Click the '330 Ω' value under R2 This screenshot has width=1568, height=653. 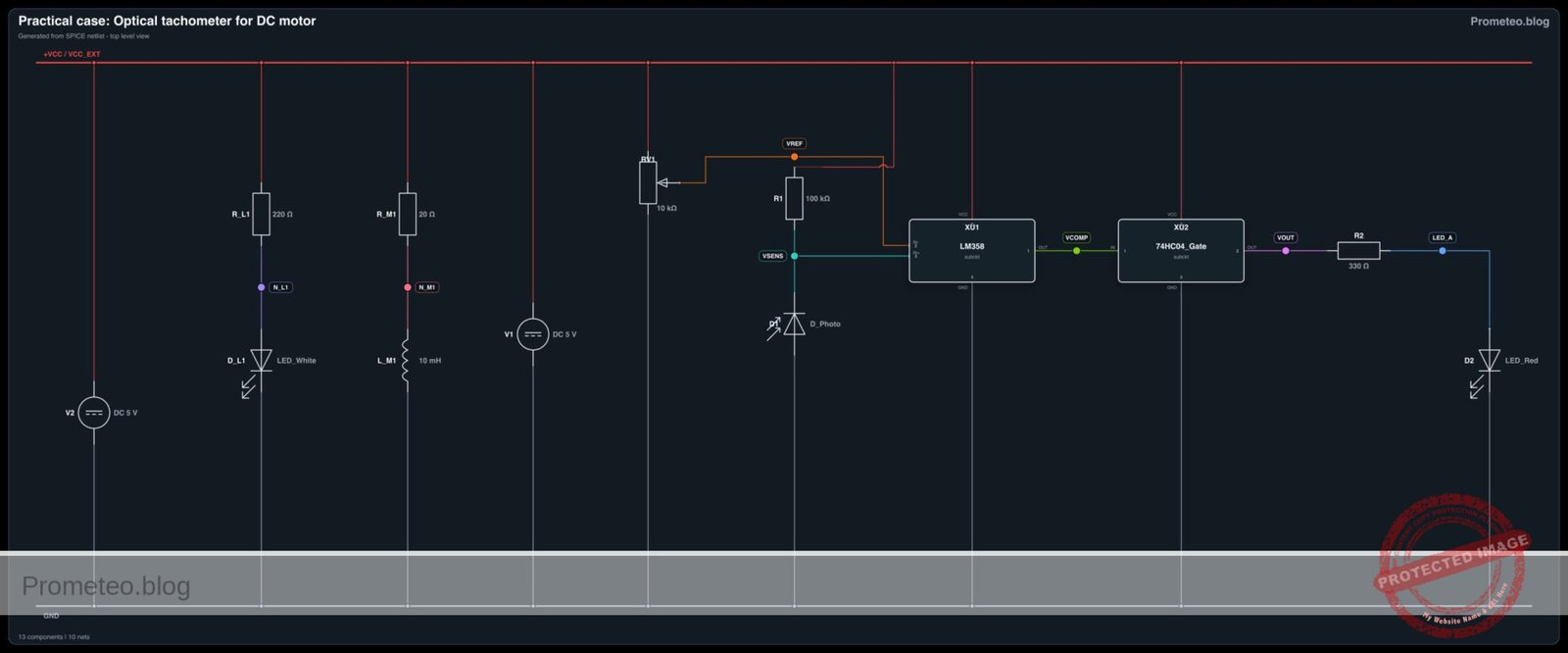[1358, 267]
